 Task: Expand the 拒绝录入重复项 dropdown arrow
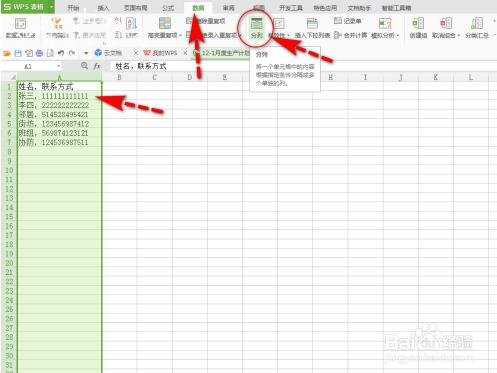241,35
